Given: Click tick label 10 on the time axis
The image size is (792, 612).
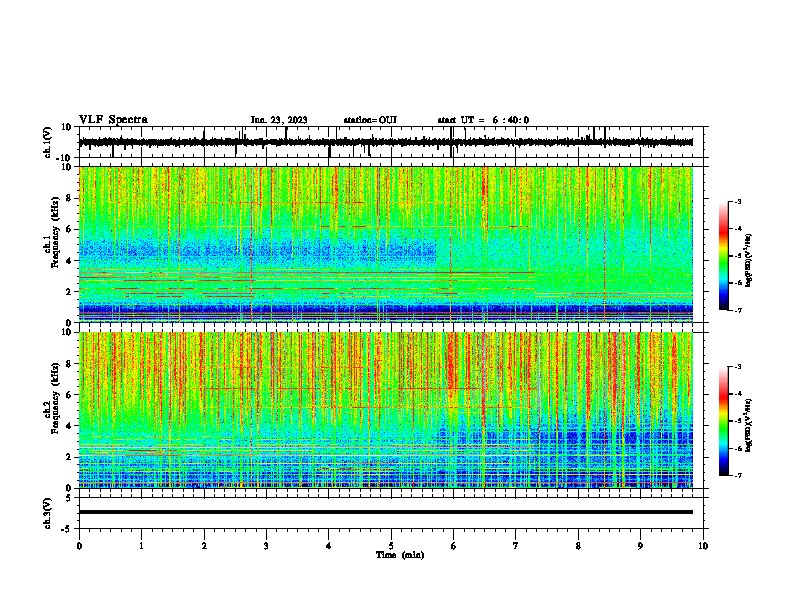Looking at the screenshot, I should pos(703,546).
